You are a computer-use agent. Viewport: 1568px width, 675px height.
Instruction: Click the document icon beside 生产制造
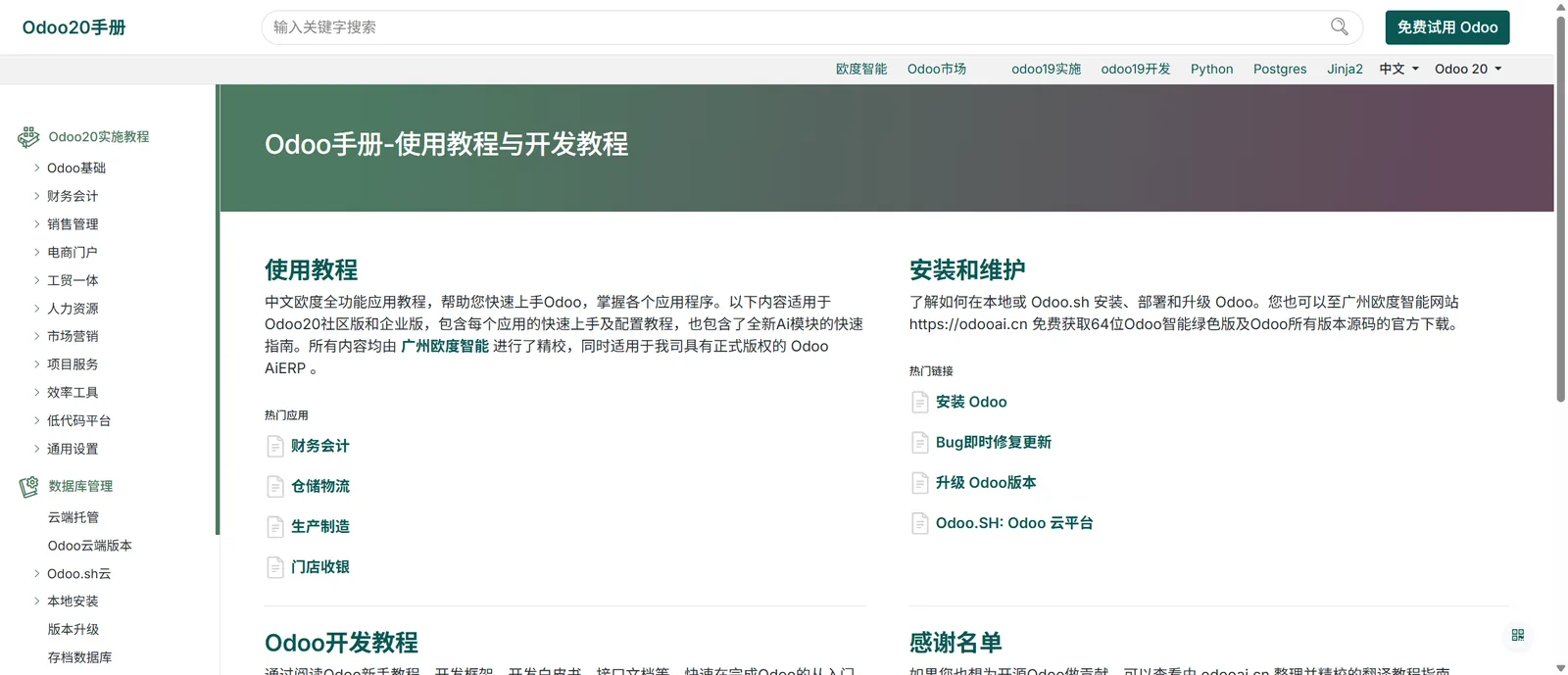(x=275, y=527)
